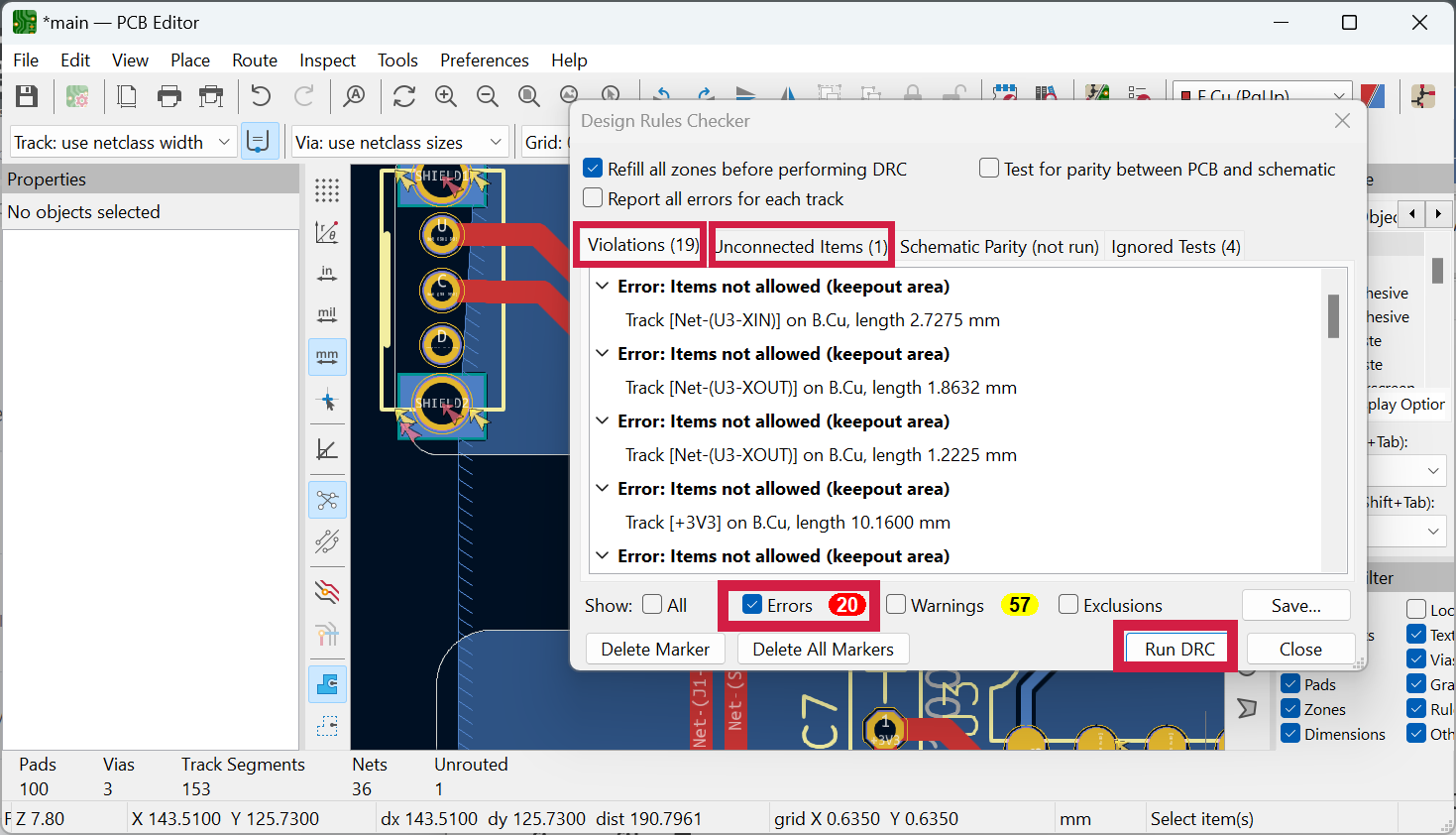Click the Save board icon

click(x=27, y=96)
